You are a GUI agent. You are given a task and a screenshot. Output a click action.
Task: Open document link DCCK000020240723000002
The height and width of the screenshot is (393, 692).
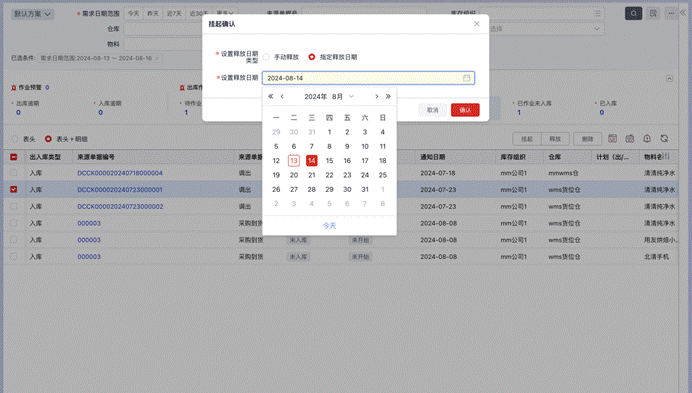click(120, 207)
